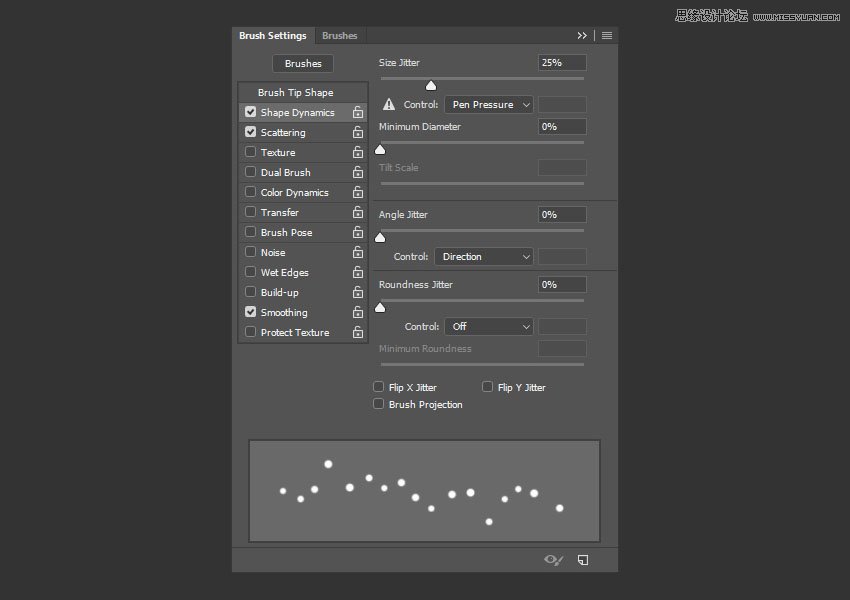The image size is (850, 600).
Task: Click the lock icon for Wet Edges
Action: click(x=357, y=273)
